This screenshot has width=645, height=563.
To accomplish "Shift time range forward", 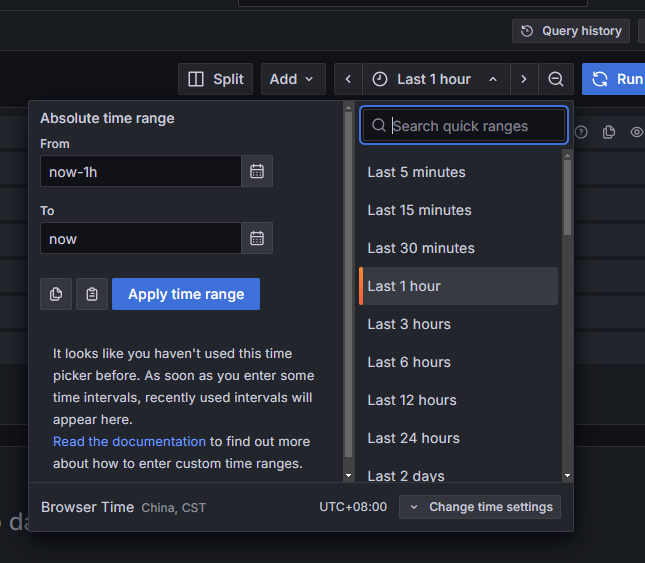I will coord(523,79).
